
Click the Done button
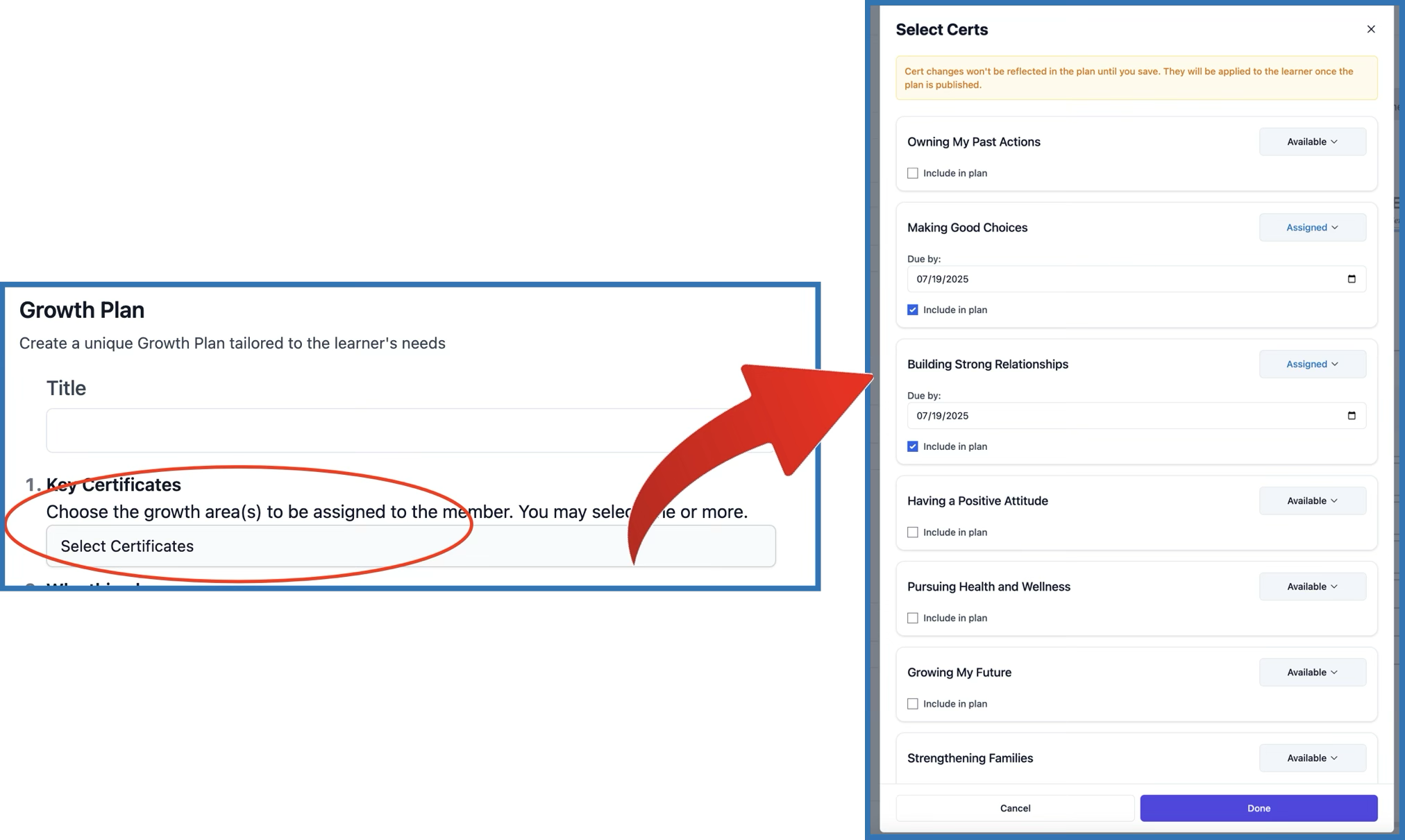click(1258, 808)
